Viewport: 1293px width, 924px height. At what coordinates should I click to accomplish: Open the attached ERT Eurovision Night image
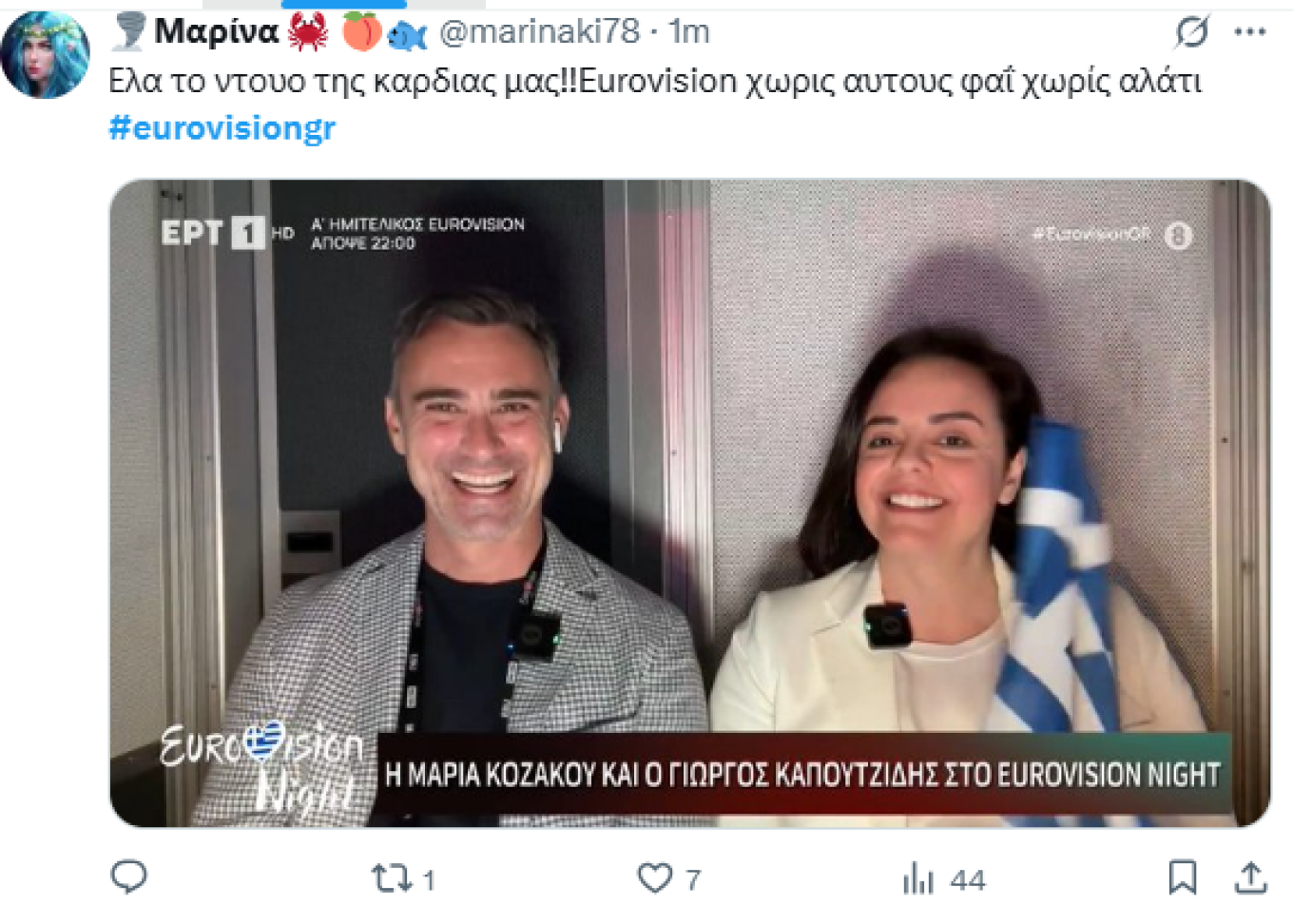pyautogui.click(x=690, y=503)
